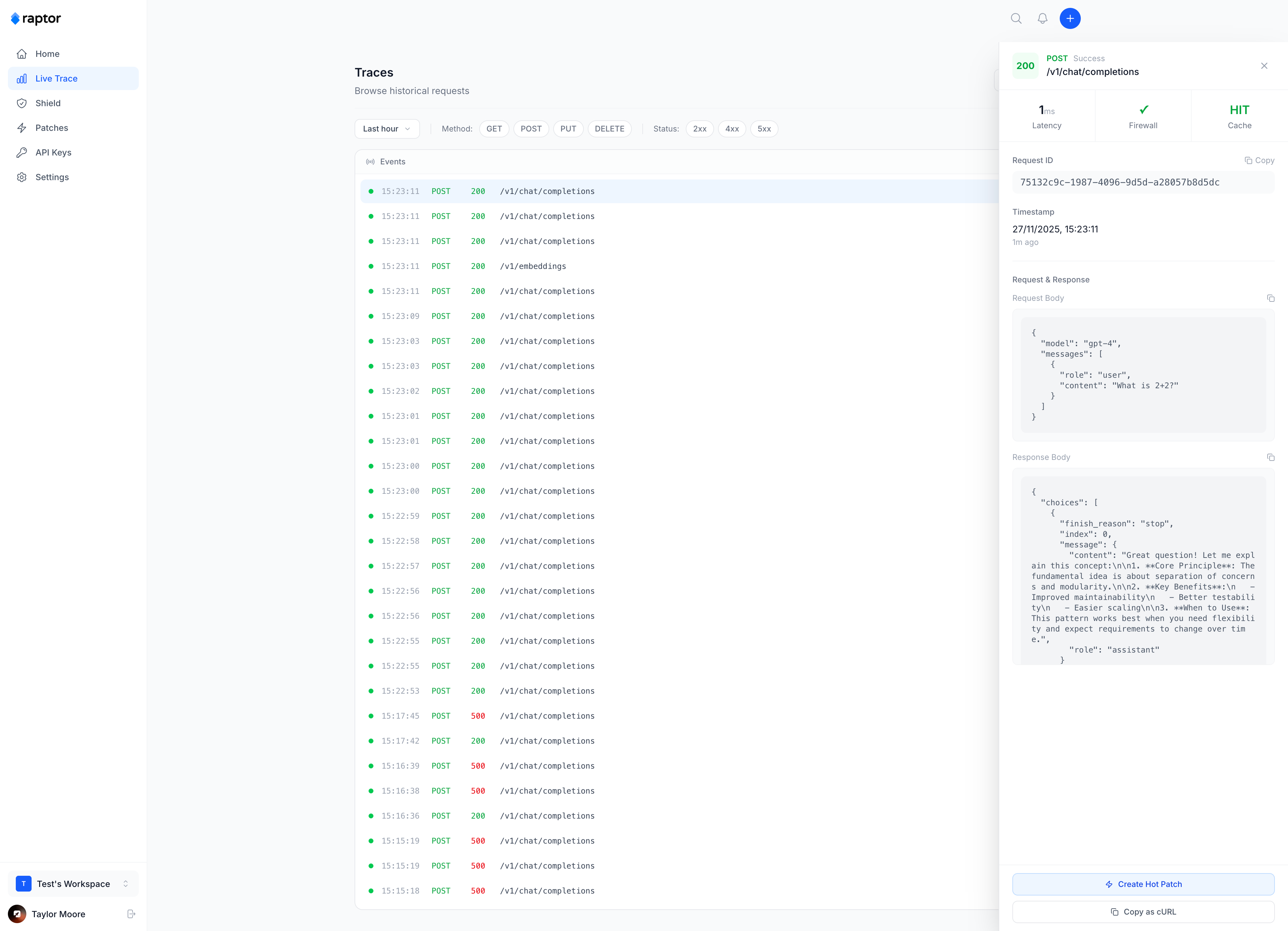Open the Patches page
Screen dimensions: 1288x931
pos(51,128)
